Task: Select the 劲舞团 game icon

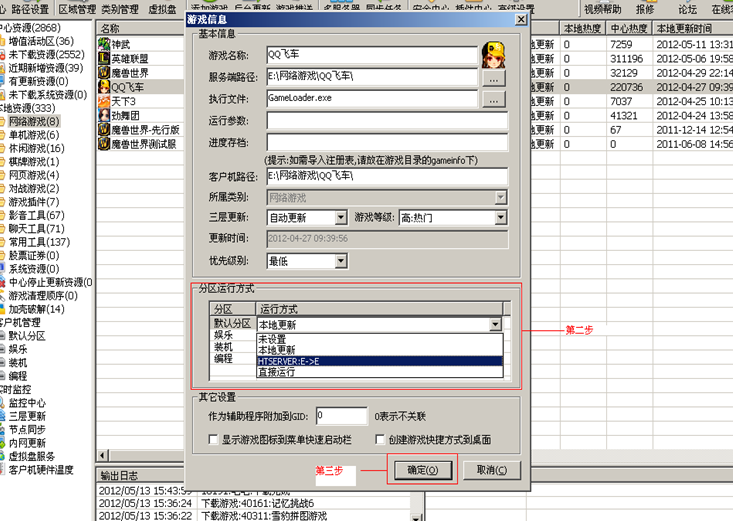Action: click(x=103, y=116)
